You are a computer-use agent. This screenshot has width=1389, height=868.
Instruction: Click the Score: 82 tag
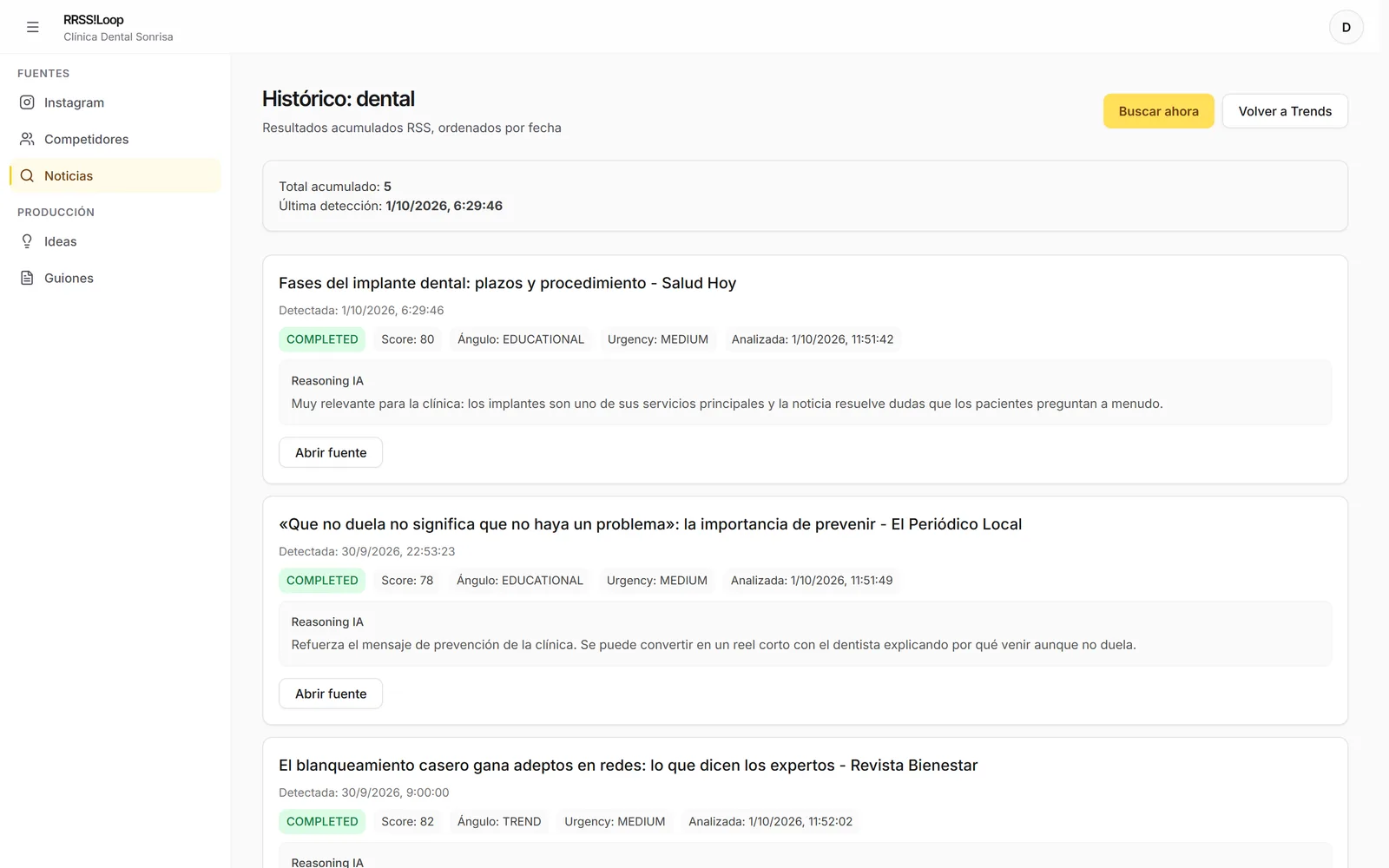coord(408,822)
